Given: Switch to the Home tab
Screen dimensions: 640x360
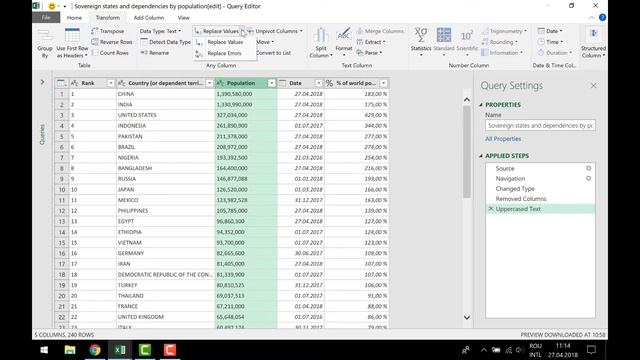Looking at the screenshot, I should click(x=74, y=18).
